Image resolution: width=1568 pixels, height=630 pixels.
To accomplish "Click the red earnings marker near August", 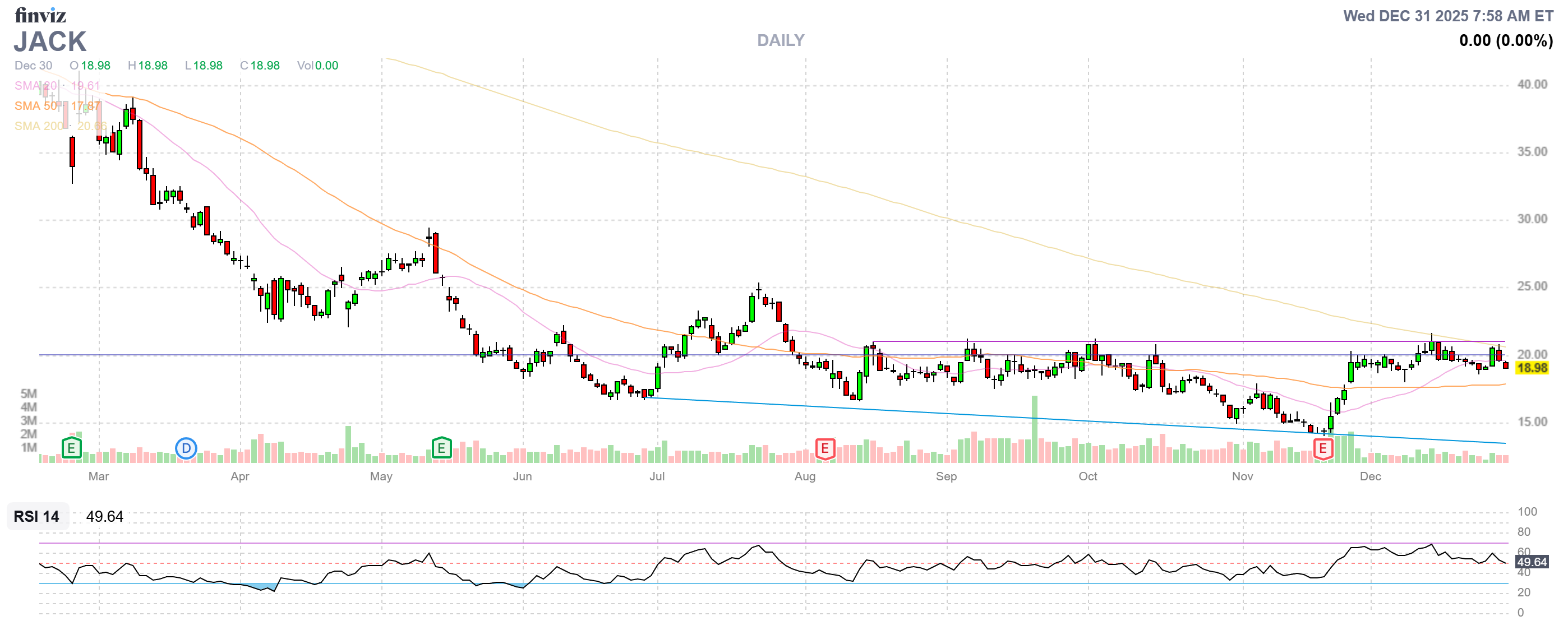I will [825, 449].
